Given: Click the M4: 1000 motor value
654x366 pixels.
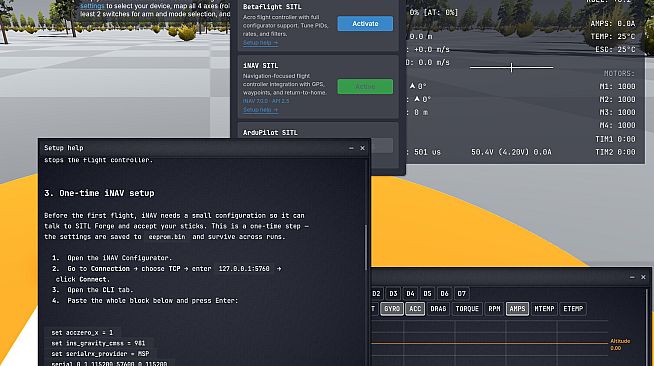Looking at the screenshot, I should (618, 125).
